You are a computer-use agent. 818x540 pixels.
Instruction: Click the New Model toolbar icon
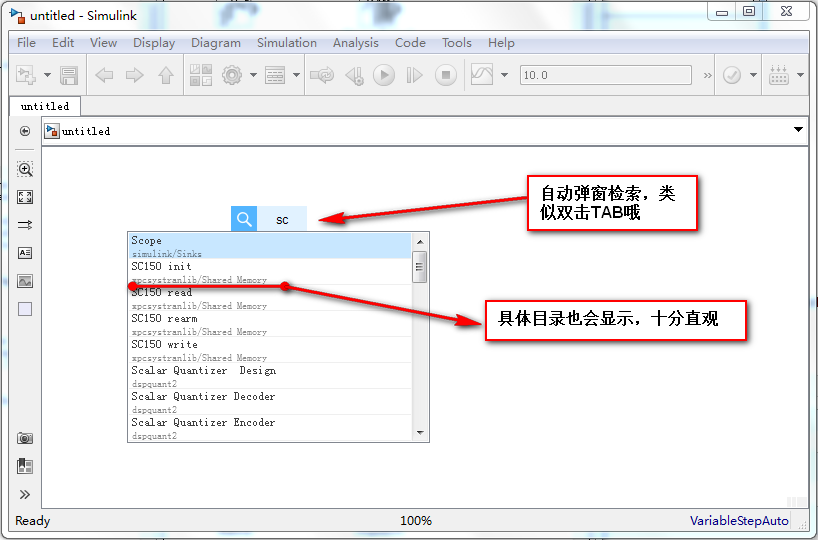(26, 75)
